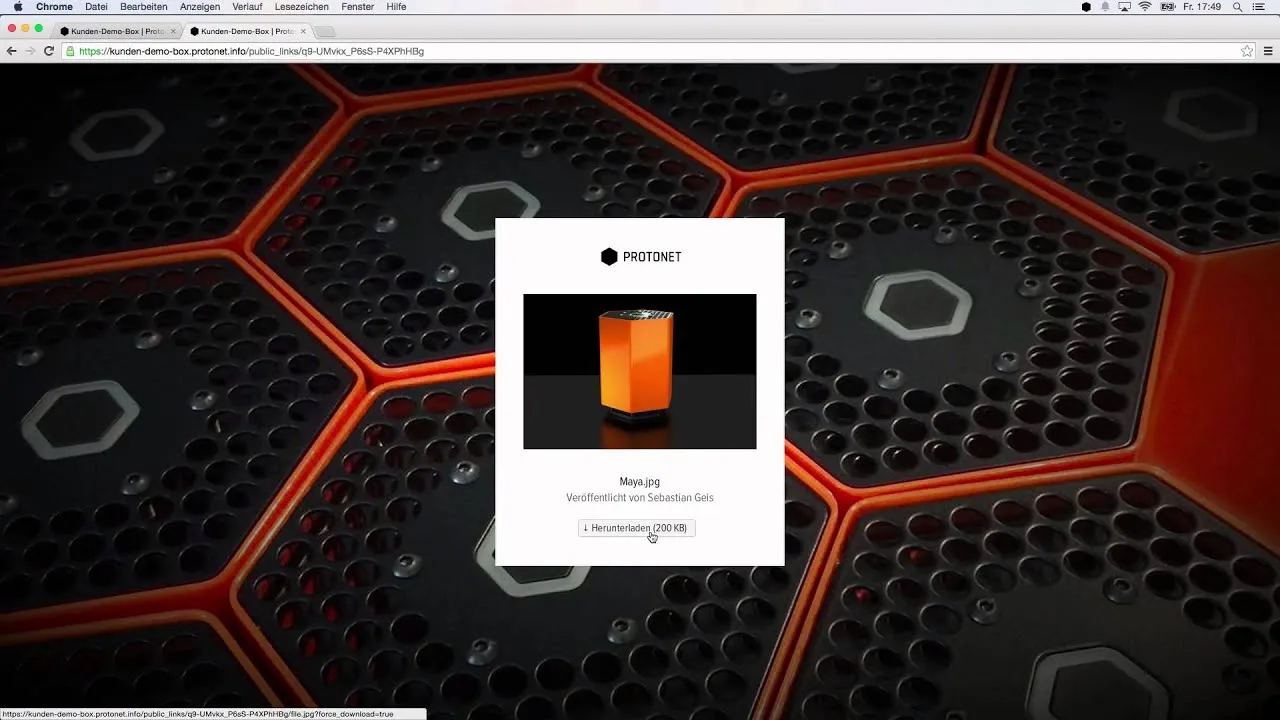The image size is (1280, 720).
Task: Click the Protonet logo in the card
Action: [640, 257]
